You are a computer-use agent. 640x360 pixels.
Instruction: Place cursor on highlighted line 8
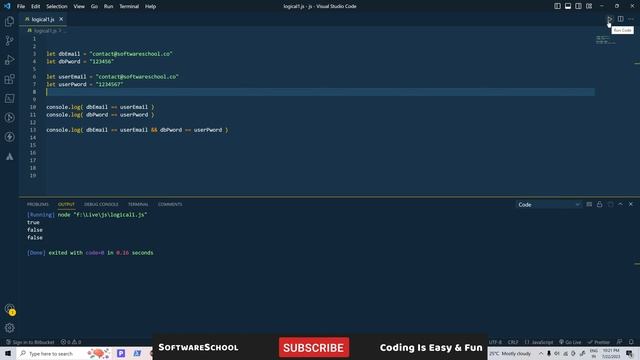click(320, 92)
